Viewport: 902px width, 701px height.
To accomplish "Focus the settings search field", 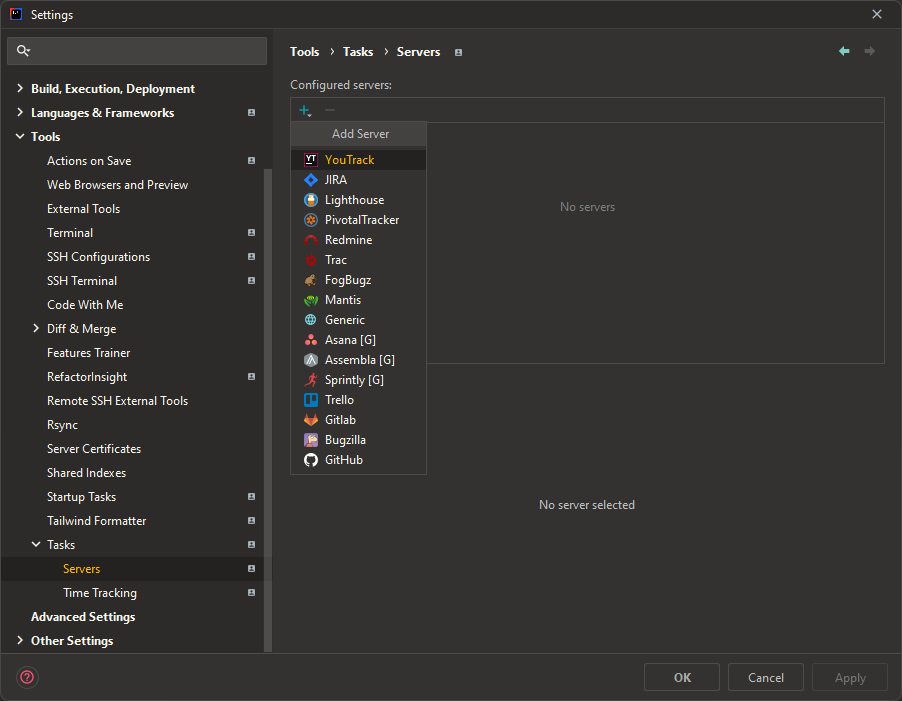I will coord(137,51).
